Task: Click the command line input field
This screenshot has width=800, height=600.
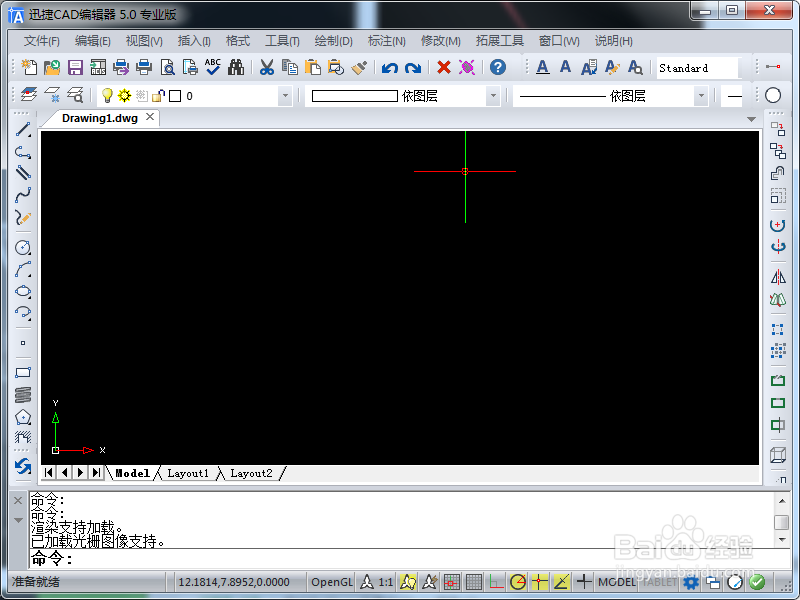Action: (408, 559)
